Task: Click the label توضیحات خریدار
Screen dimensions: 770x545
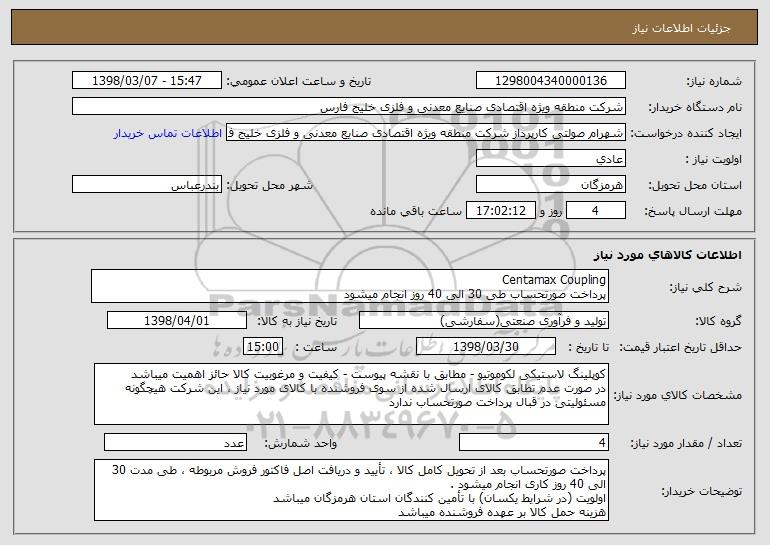Action: (x=701, y=491)
